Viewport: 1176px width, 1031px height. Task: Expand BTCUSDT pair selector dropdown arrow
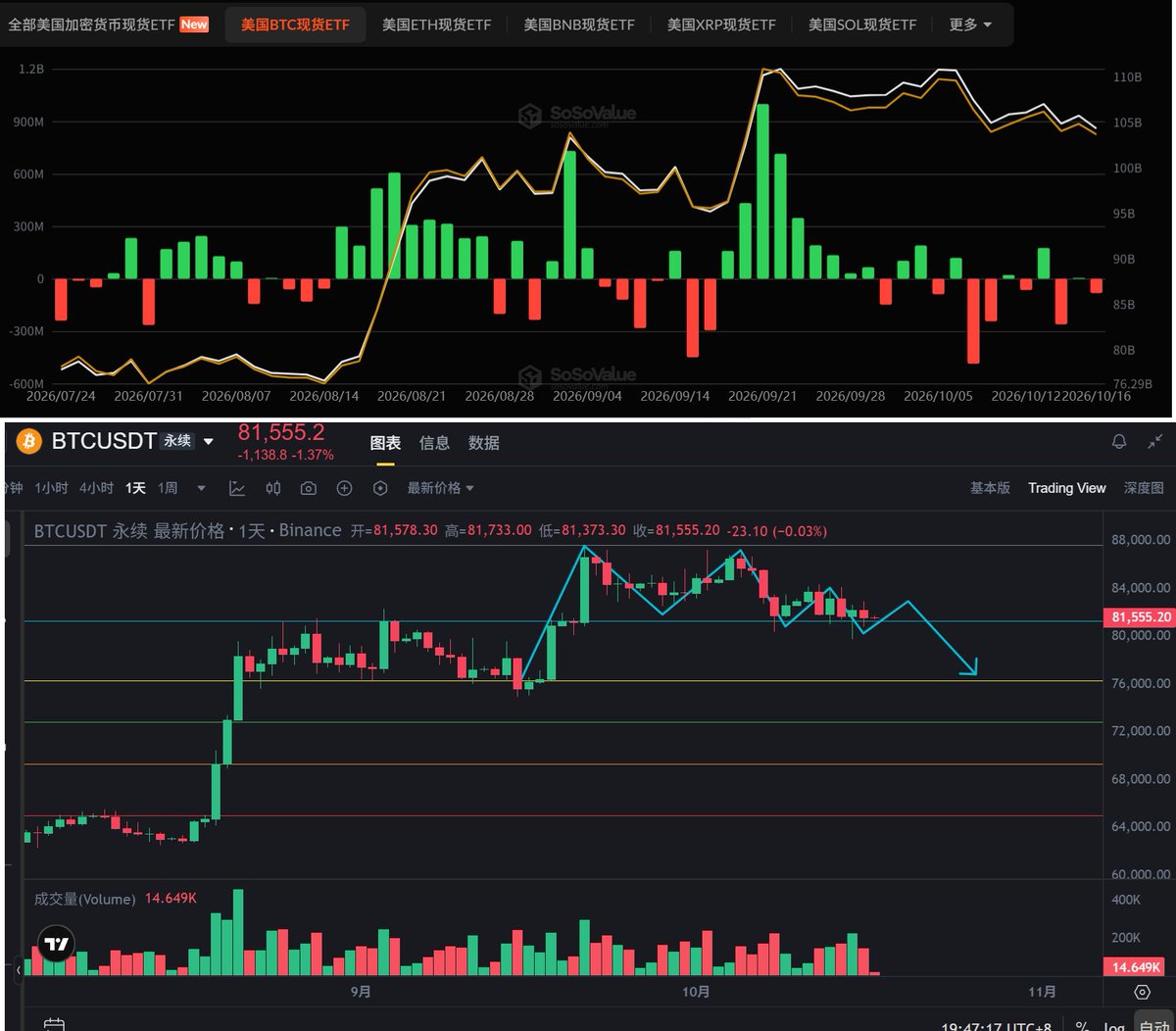click(x=208, y=442)
